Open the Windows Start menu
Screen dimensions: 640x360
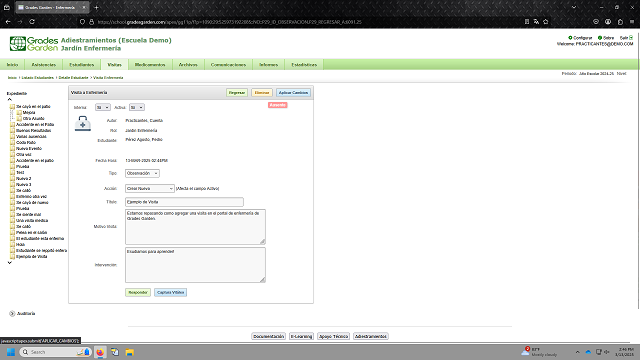[11, 352]
